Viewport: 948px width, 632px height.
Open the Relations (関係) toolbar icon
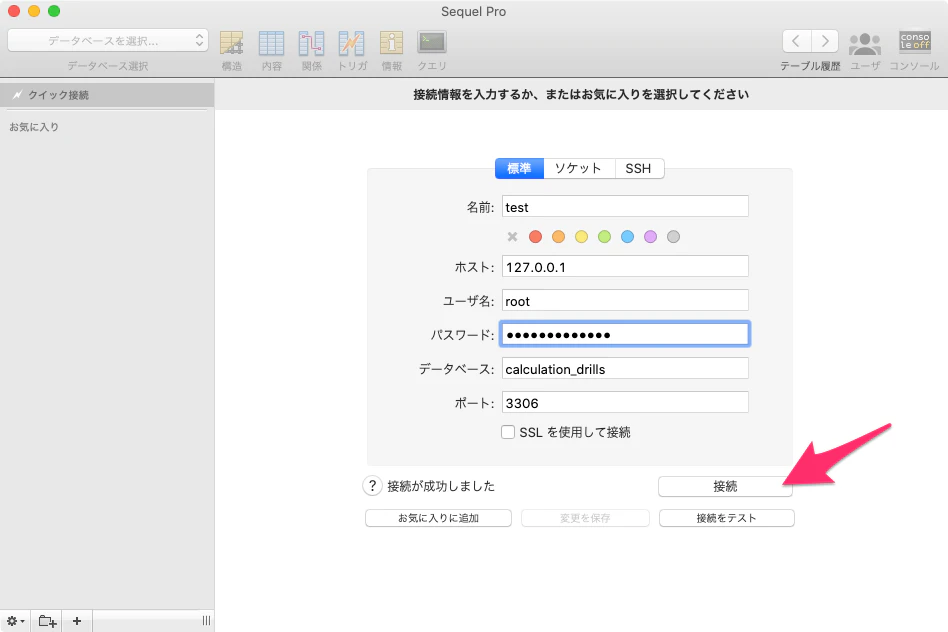(x=311, y=43)
